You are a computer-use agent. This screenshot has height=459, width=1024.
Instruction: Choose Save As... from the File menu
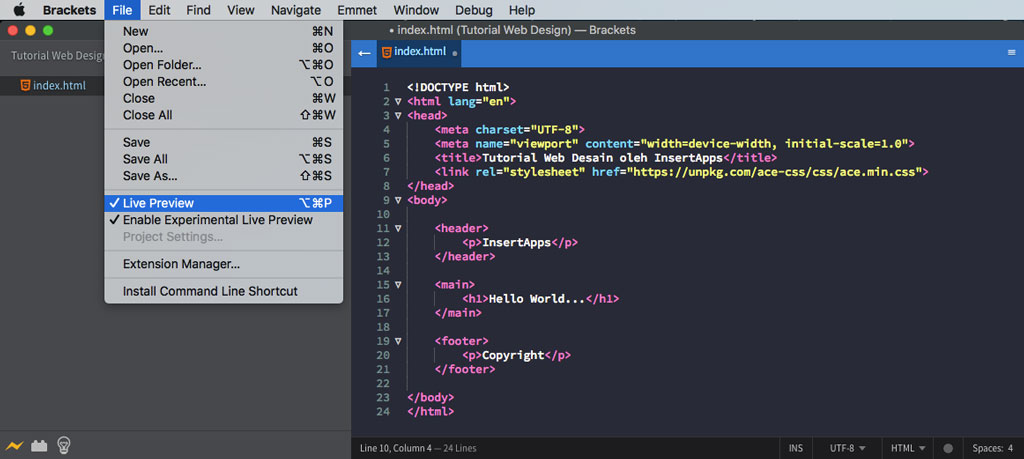coord(223,176)
